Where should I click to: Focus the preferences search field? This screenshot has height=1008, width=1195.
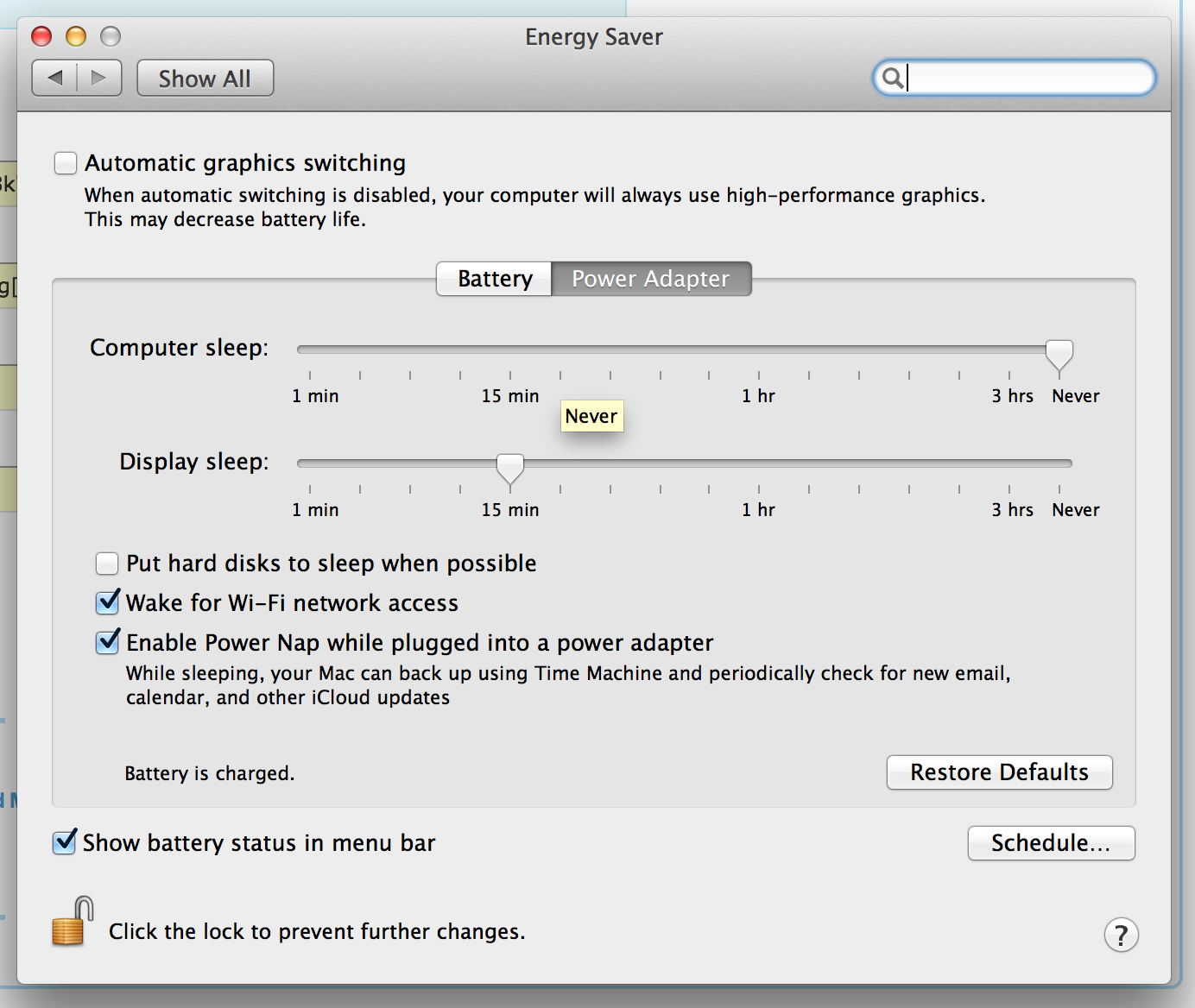point(1027,78)
